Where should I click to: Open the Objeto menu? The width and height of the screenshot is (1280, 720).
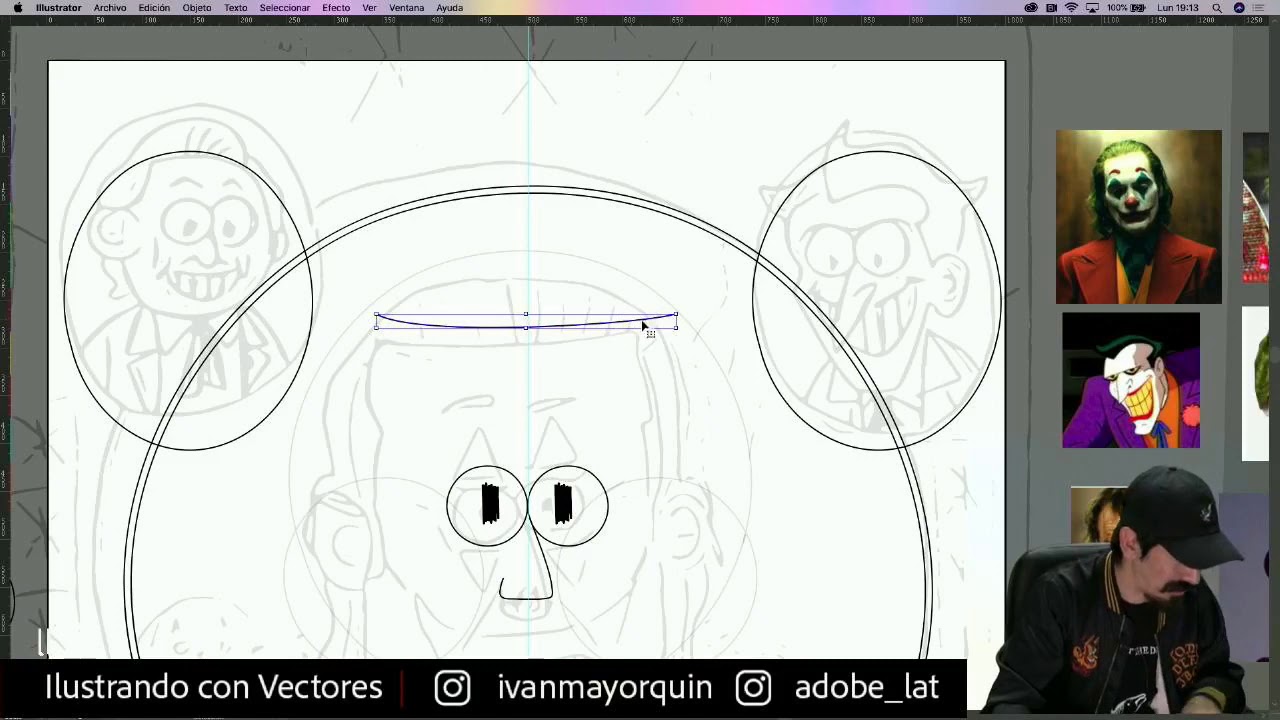(197, 7)
